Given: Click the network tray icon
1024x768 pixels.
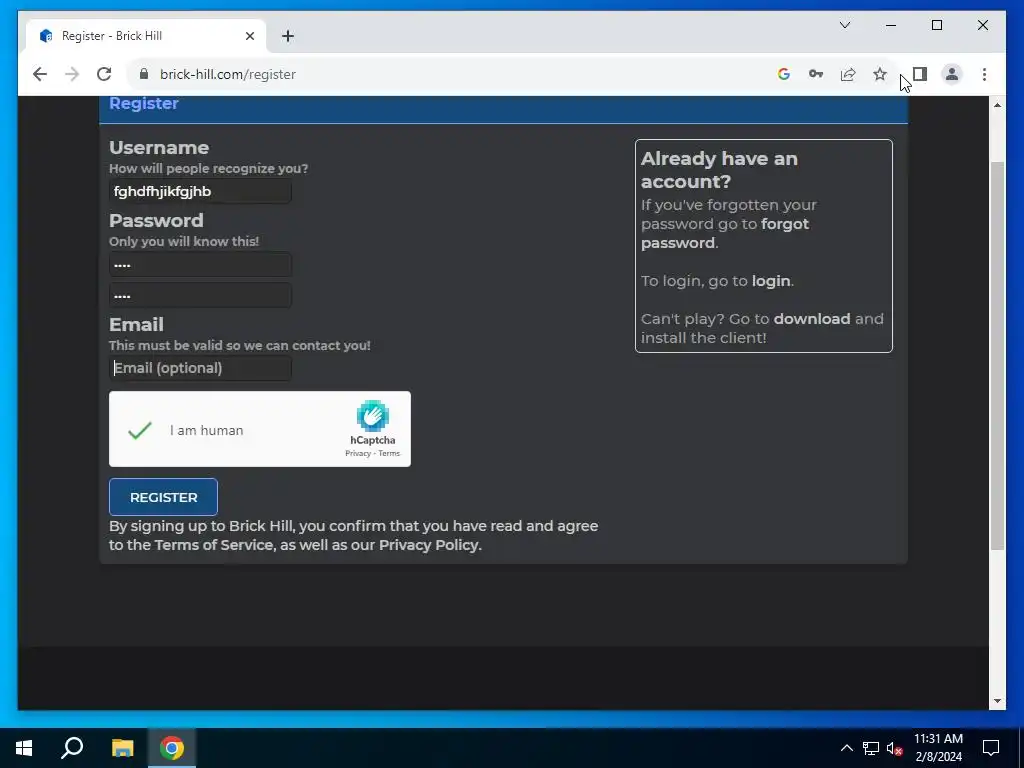Looking at the screenshot, I should 871,748.
